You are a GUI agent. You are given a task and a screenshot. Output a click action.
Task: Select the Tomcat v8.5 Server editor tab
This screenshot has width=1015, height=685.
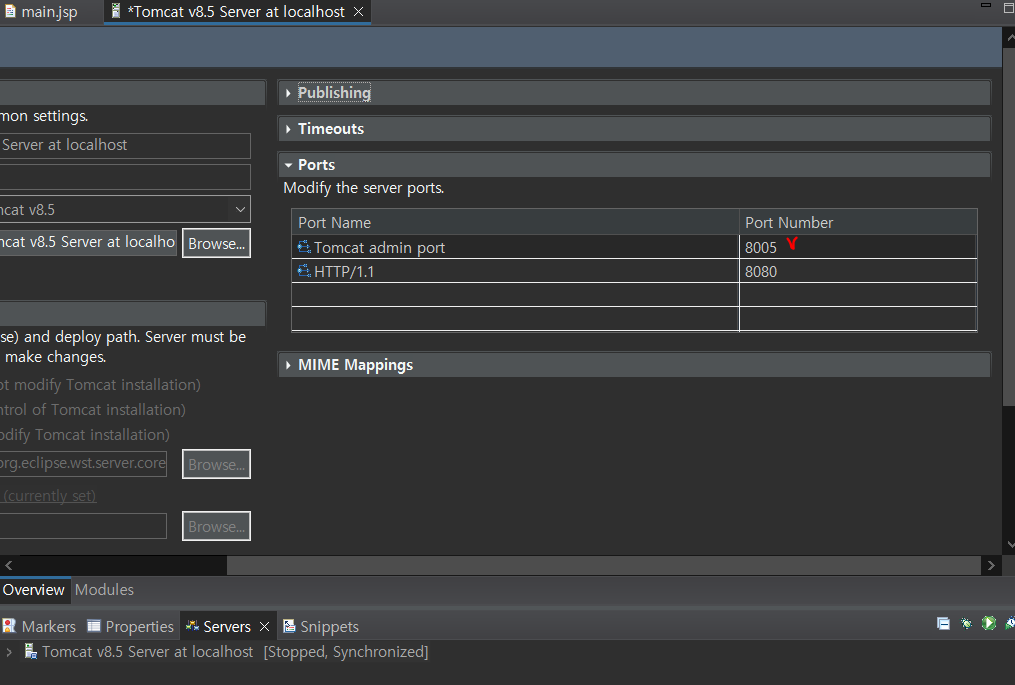click(x=237, y=12)
